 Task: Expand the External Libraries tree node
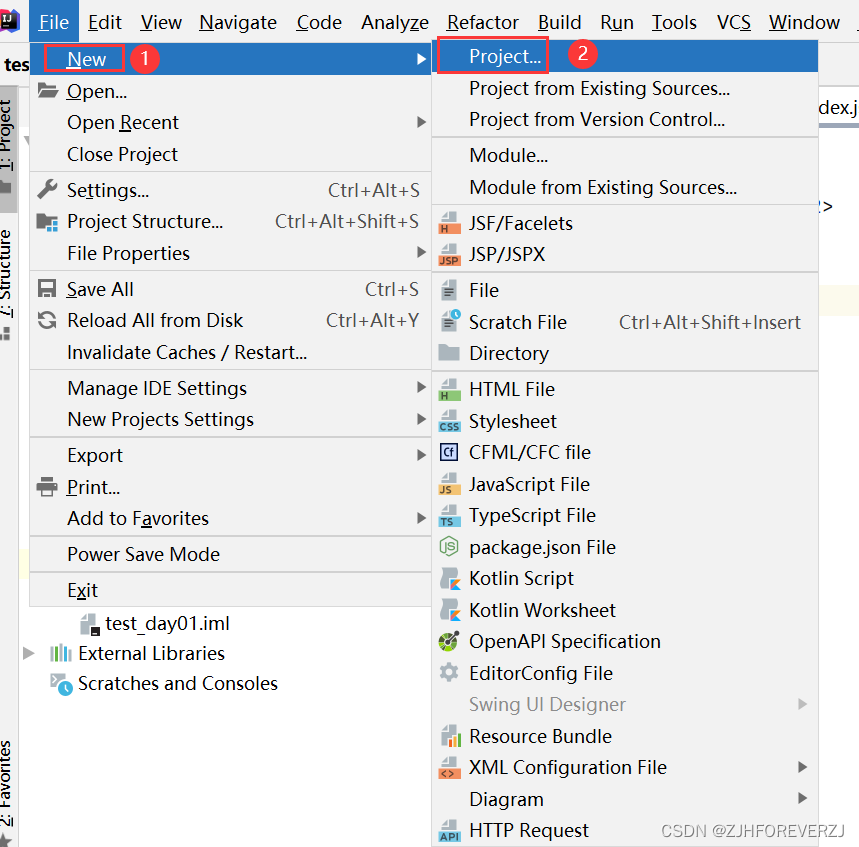tap(28, 653)
